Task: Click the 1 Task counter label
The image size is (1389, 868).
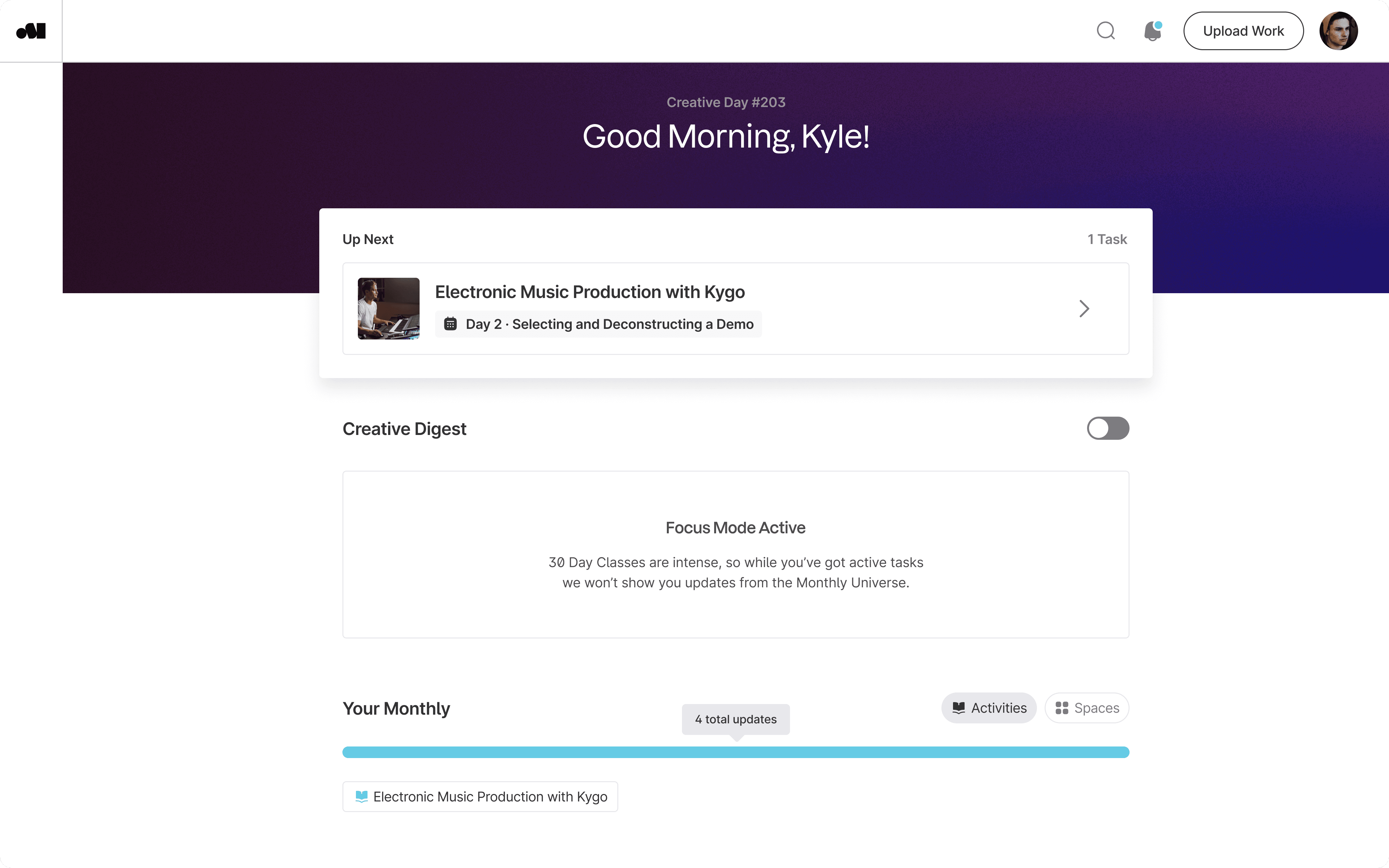Action: pos(1107,240)
